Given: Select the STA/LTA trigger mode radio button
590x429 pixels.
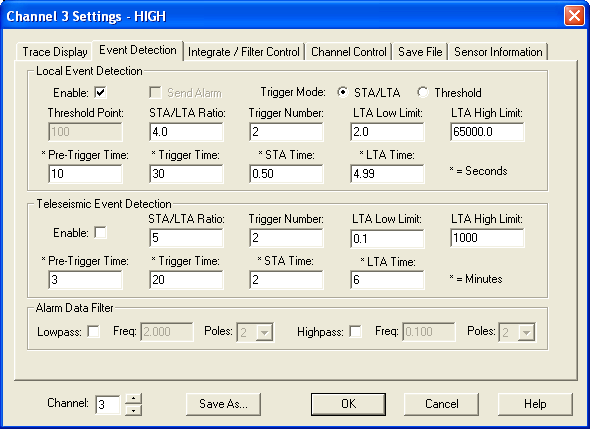Looking at the screenshot, I should click(343, 93).
